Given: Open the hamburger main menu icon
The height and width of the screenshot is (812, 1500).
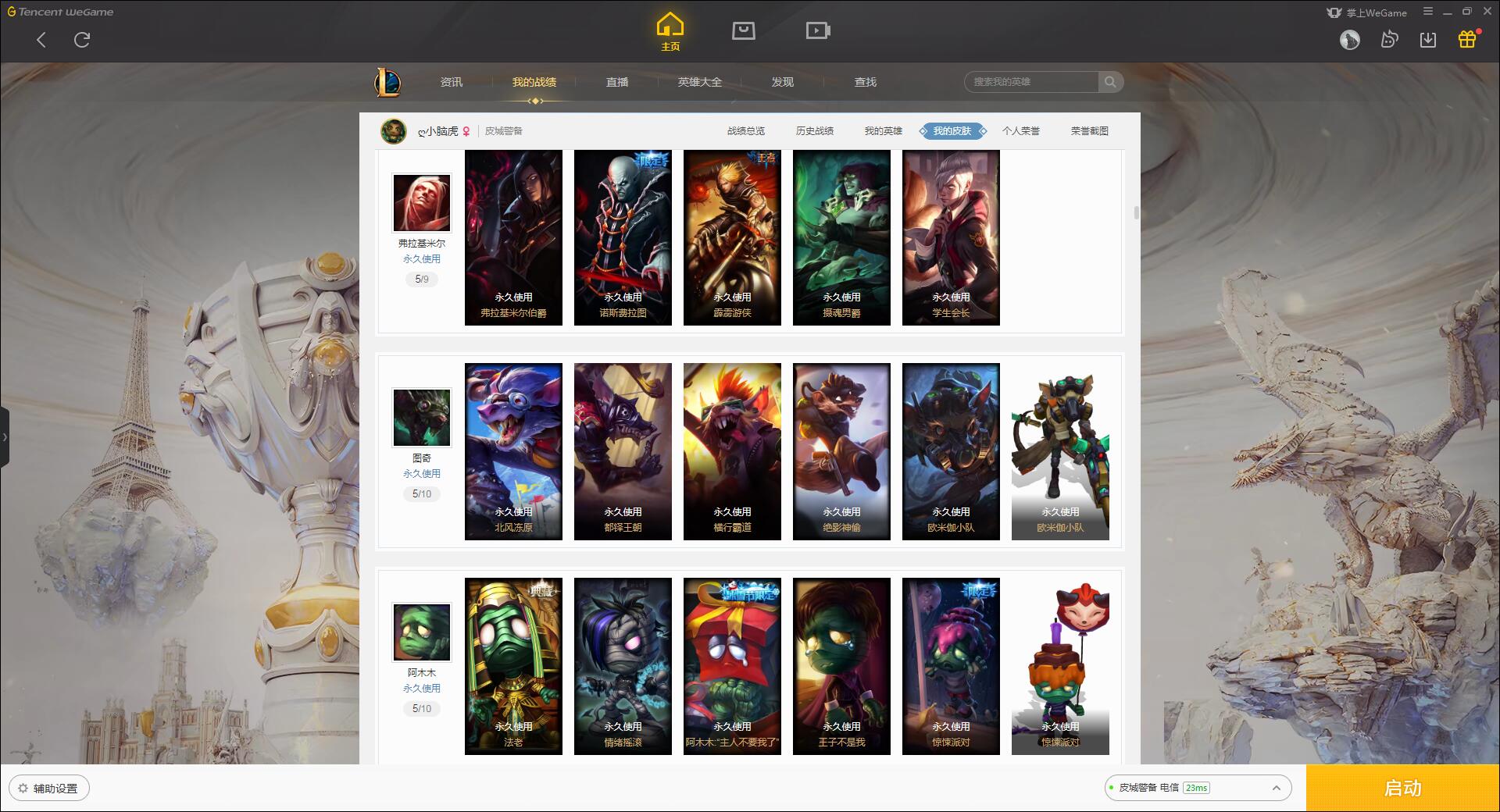Looking at the screenshot, I should (1428, 12).
